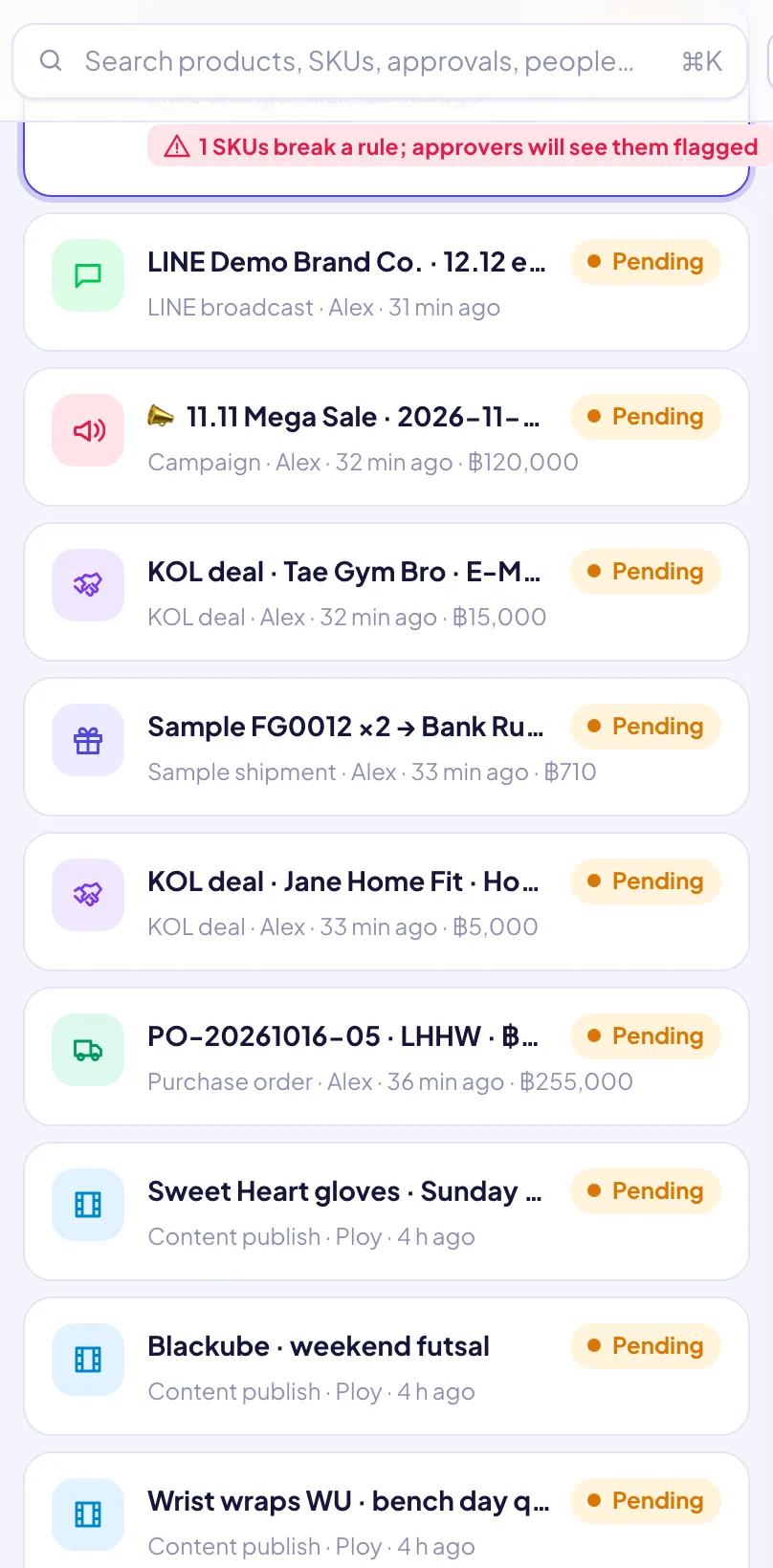Click the truck icon for PO-20261016-05
Image resolution: width=773 pixels, height=1568 pixels.
[x=88, y=1051]
